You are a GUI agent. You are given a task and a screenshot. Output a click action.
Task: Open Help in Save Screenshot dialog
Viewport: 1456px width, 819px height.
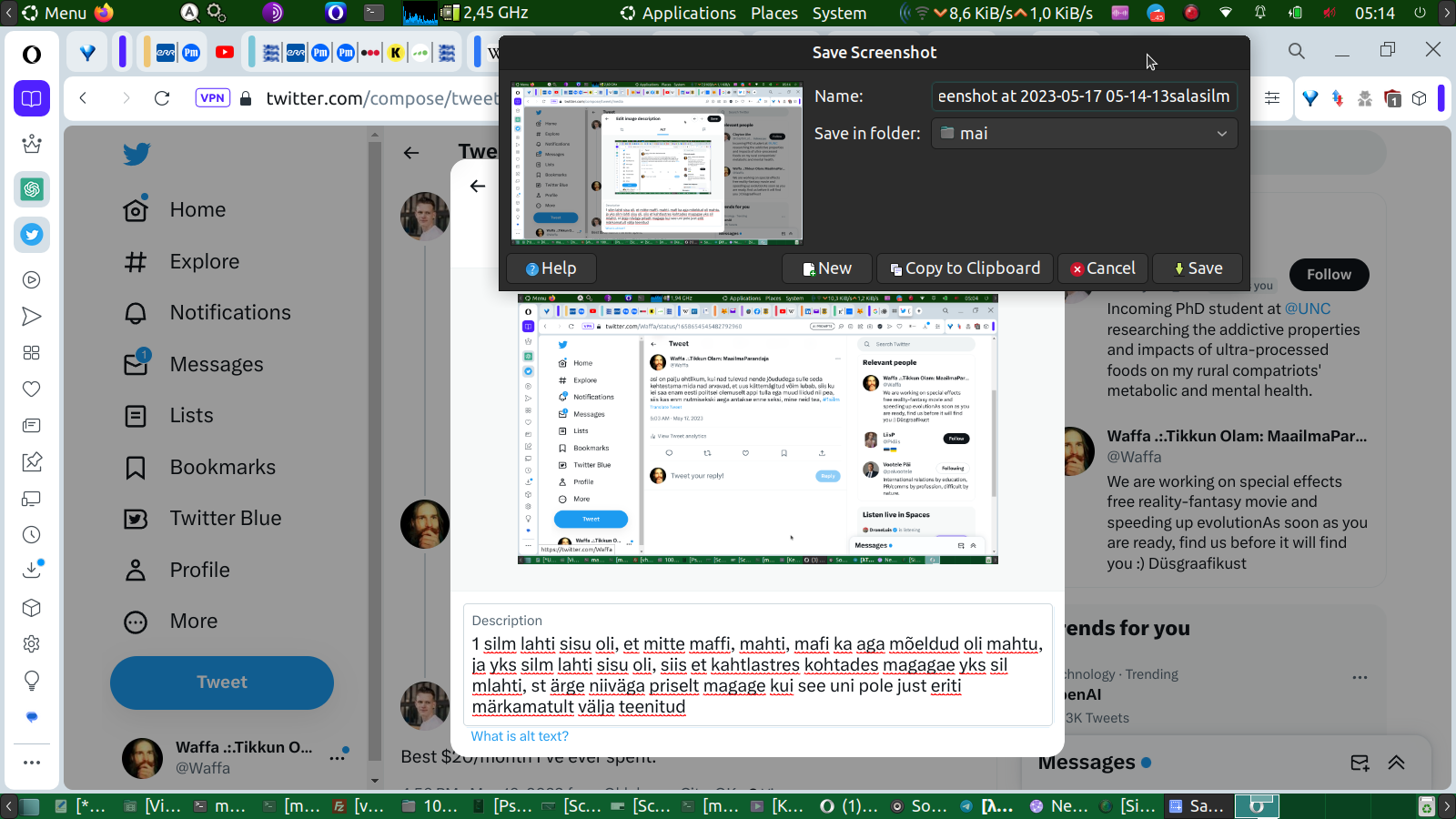tap(551, 268)
